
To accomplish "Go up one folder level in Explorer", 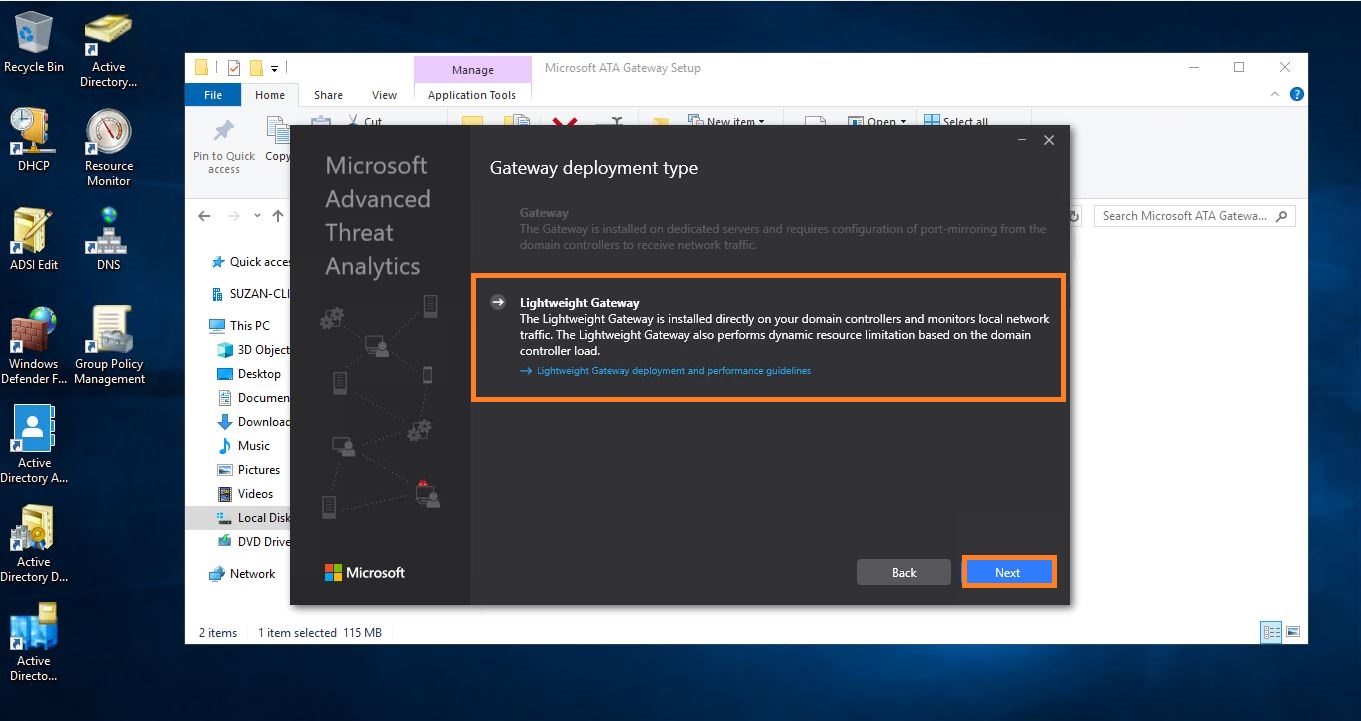I will [x=277, y=216].
